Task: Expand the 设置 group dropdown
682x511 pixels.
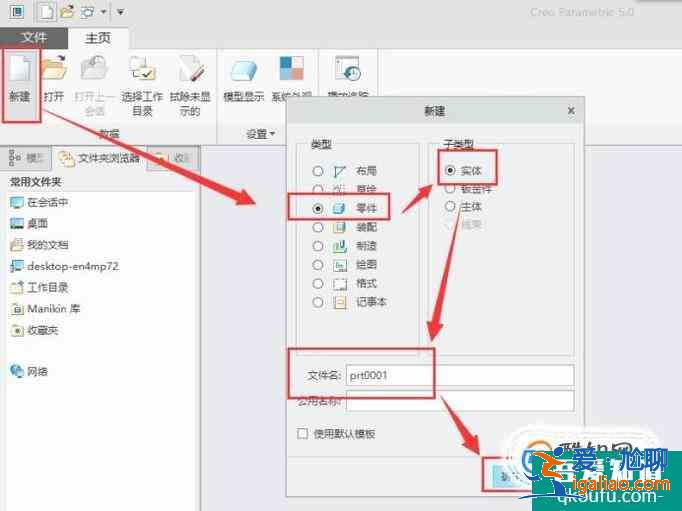Action: tap(261, 133)
